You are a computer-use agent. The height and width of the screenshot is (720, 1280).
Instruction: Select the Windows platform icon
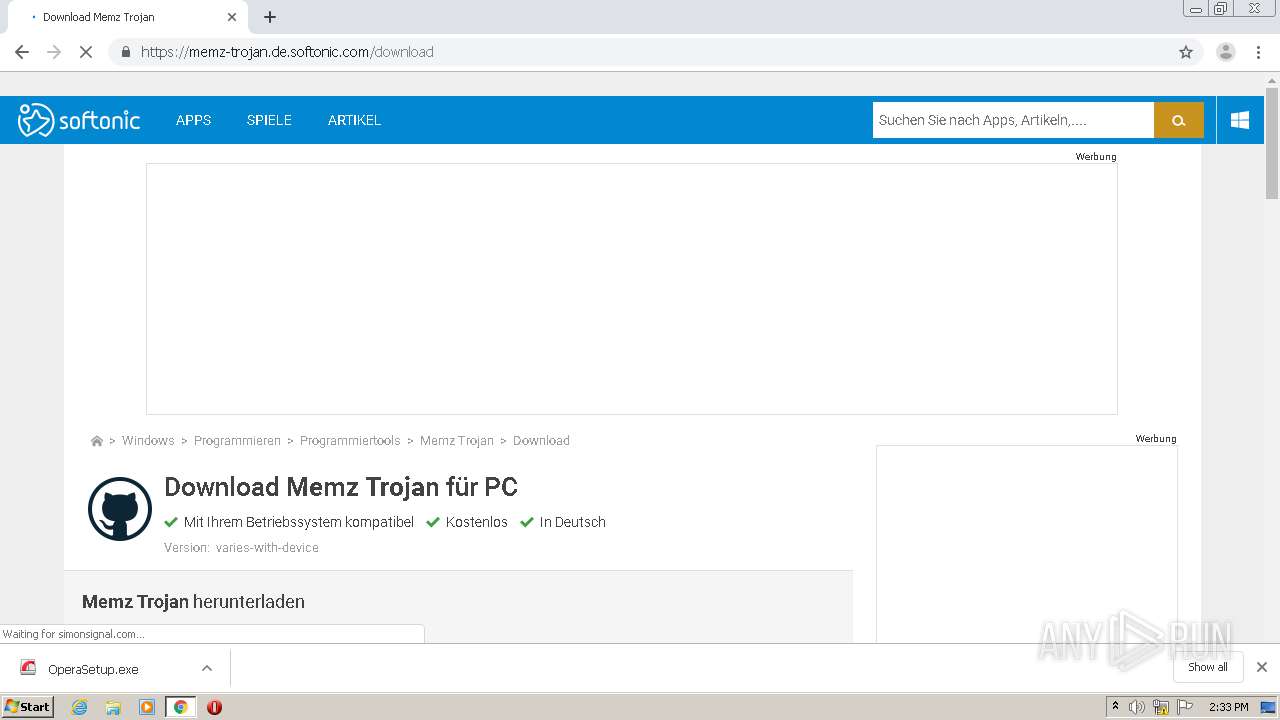(x=1240, y=120)
